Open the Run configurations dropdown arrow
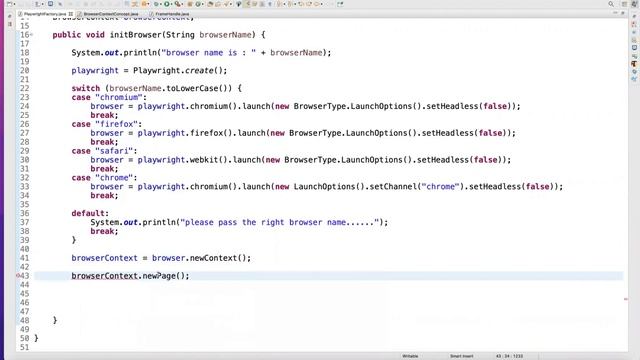 pyautogui.click(x=172, y=4)
